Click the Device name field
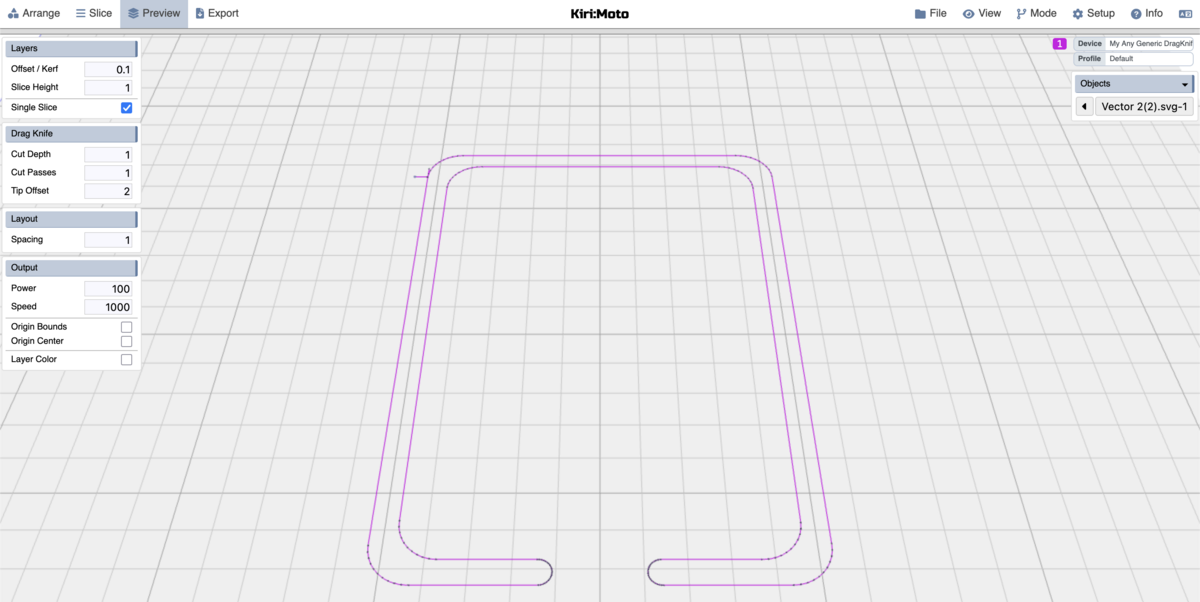 1149,44
